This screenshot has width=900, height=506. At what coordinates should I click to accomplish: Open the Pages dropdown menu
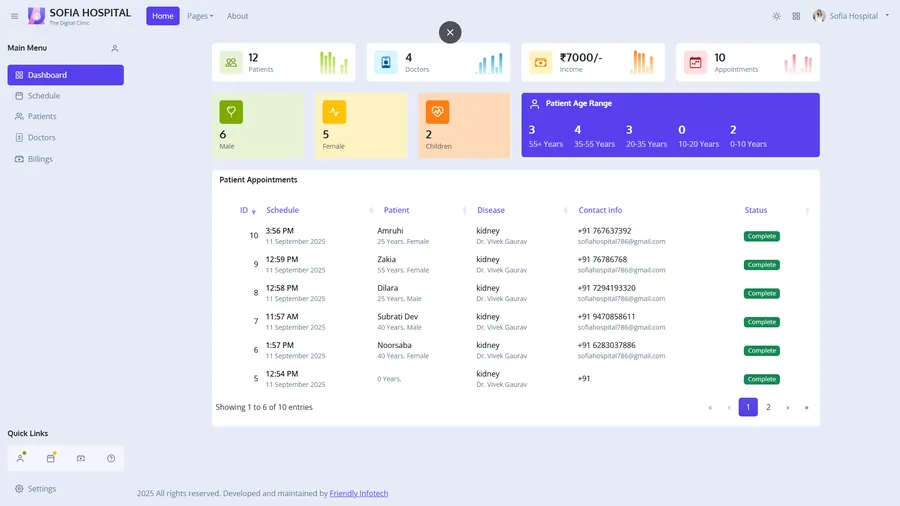tap(200, 16)
